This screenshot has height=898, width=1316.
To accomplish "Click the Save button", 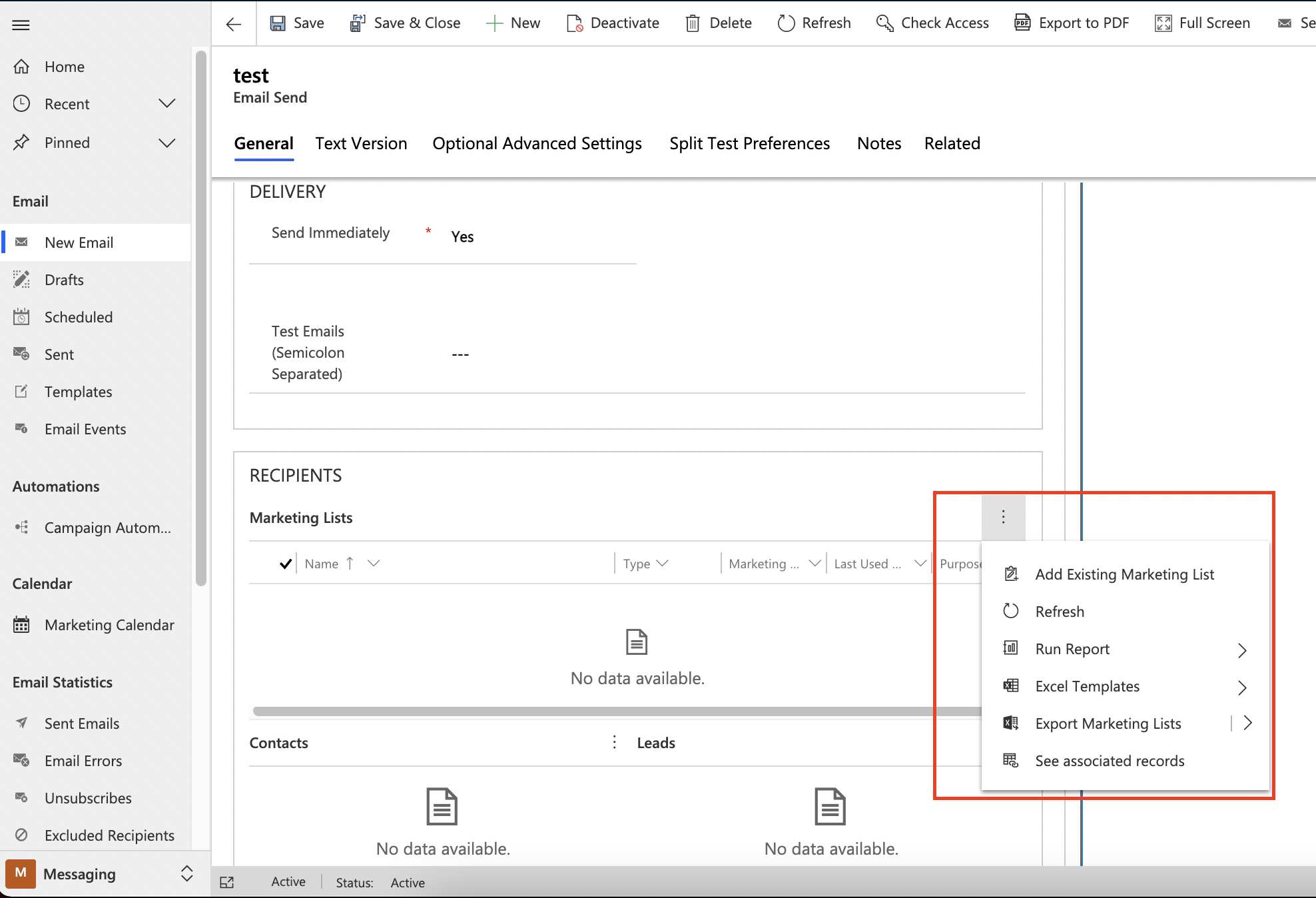I will pos(297,23).
